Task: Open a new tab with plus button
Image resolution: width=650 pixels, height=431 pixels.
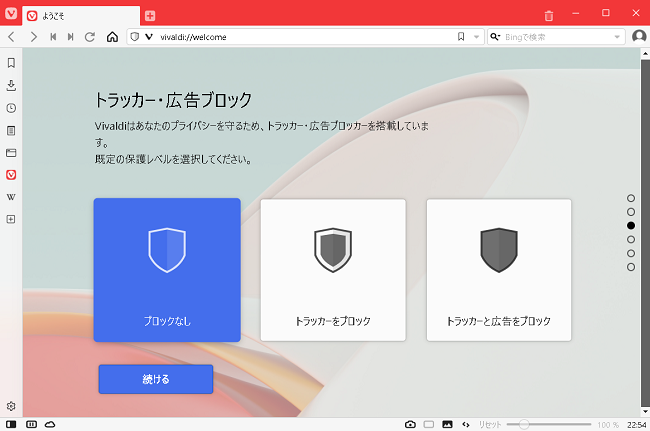Action: click(150, 16)
